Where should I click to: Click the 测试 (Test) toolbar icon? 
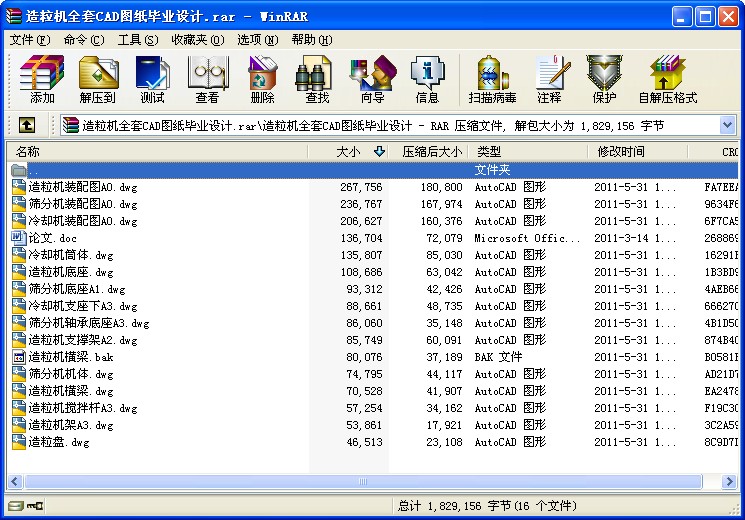[x=153, y=79]
